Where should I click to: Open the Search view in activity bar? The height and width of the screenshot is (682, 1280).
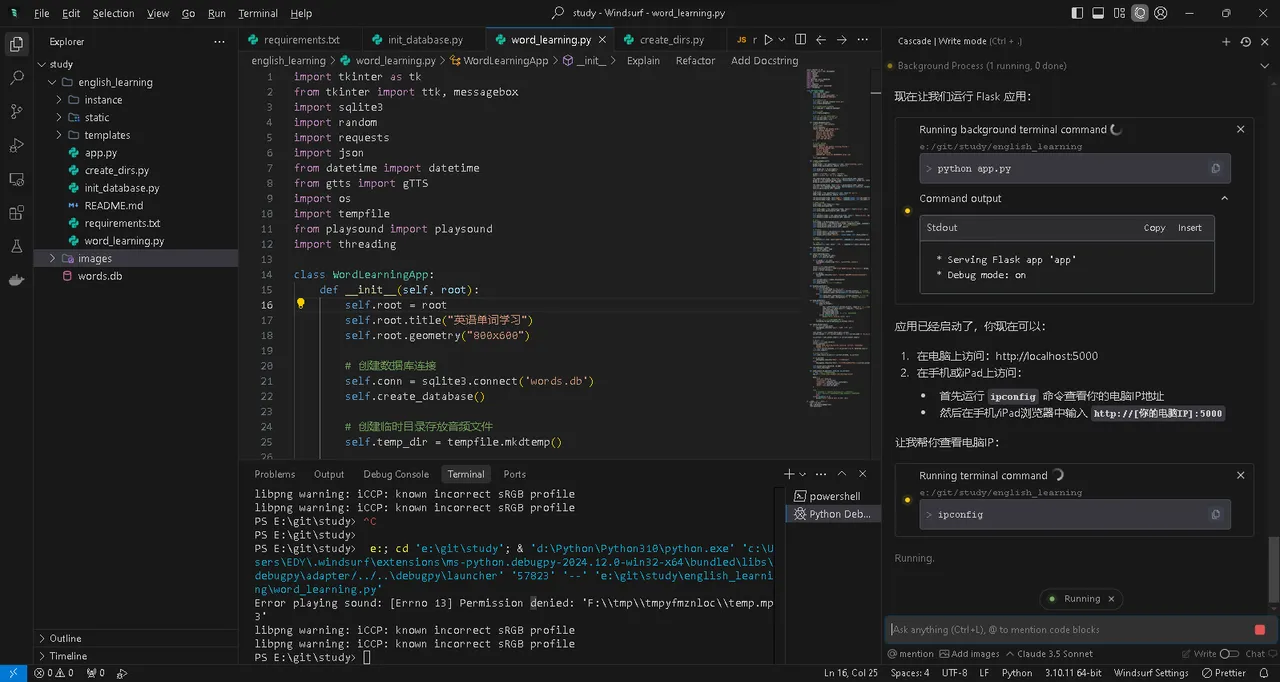click(x=16, y=77)
